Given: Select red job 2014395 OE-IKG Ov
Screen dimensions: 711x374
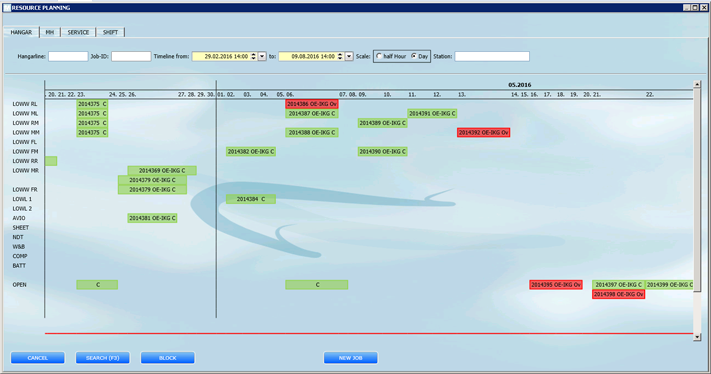Looking at the screenshot, I should [x=556, y=285].
